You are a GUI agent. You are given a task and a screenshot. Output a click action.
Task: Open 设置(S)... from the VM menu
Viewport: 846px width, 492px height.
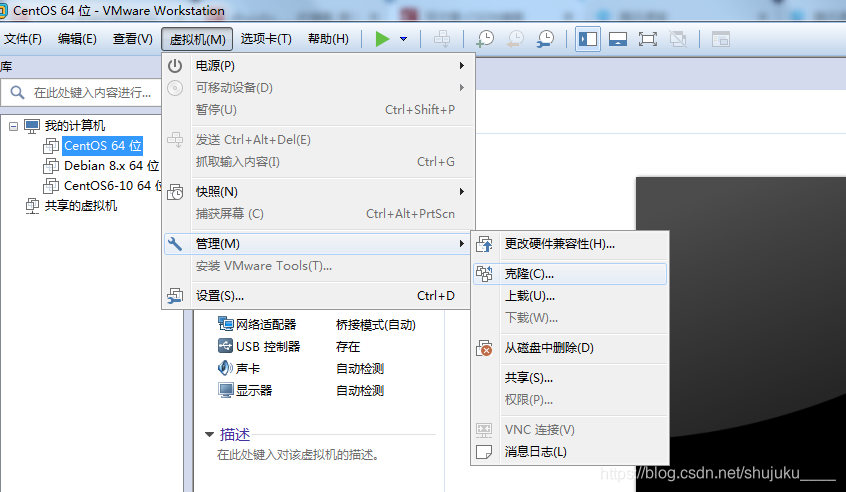point(318,296)
